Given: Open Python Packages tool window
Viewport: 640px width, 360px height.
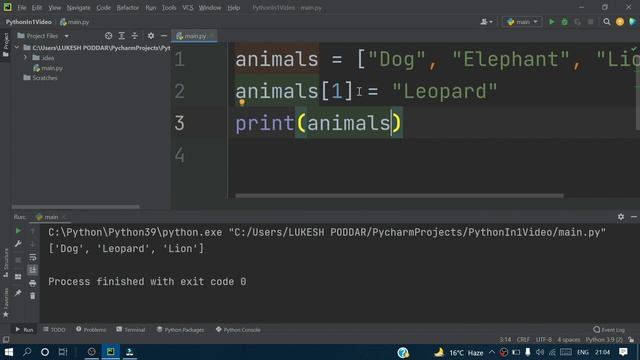Looking at the screenshot, I should (x=180, y=330).
